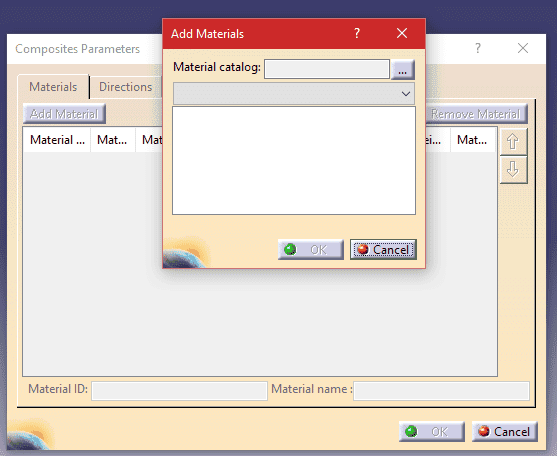Open the catalog browse ellipsis button
The height and width of the screenshot is (456, 557).
[x=402, y=69]
